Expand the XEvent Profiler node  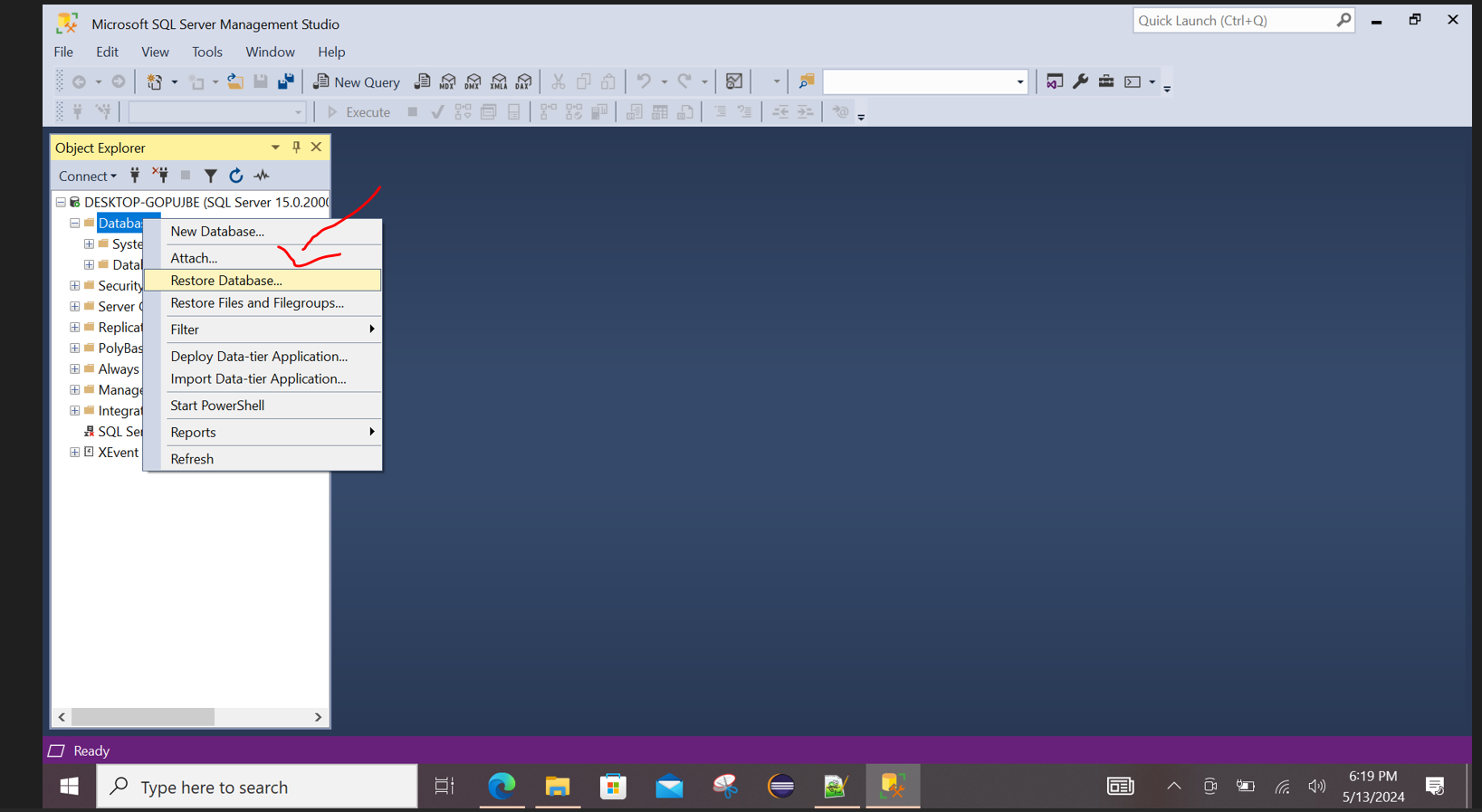pyautogui.click(x=75, y=452)
